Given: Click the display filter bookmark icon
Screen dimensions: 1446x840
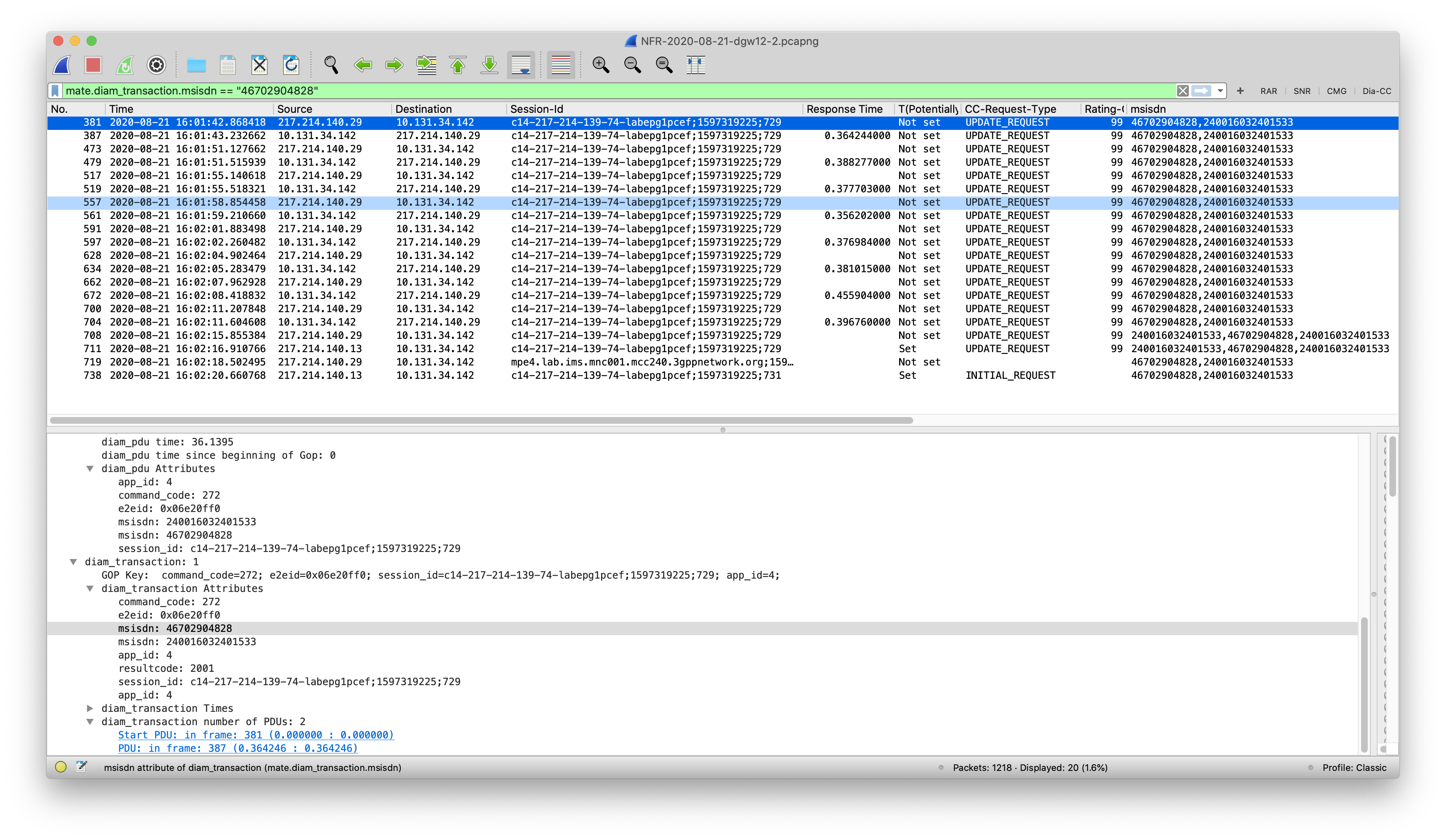Looking at the screenshot, I should click(x=56, y=91).
